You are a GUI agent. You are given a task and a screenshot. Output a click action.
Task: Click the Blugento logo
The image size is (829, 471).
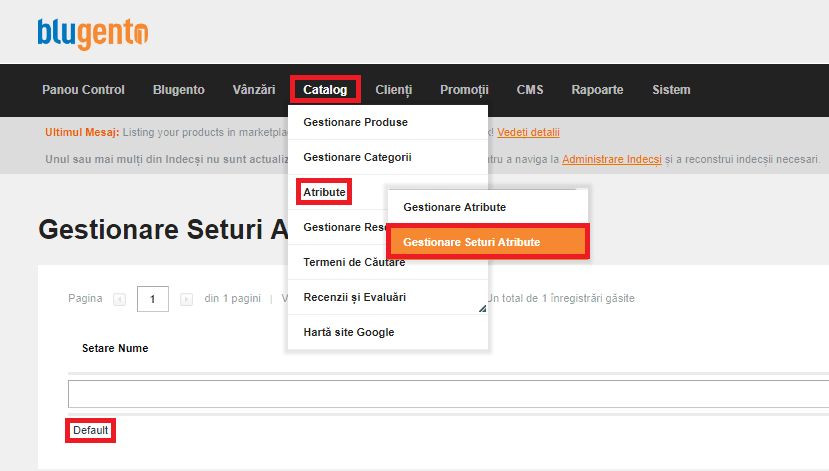pos(93,34)
